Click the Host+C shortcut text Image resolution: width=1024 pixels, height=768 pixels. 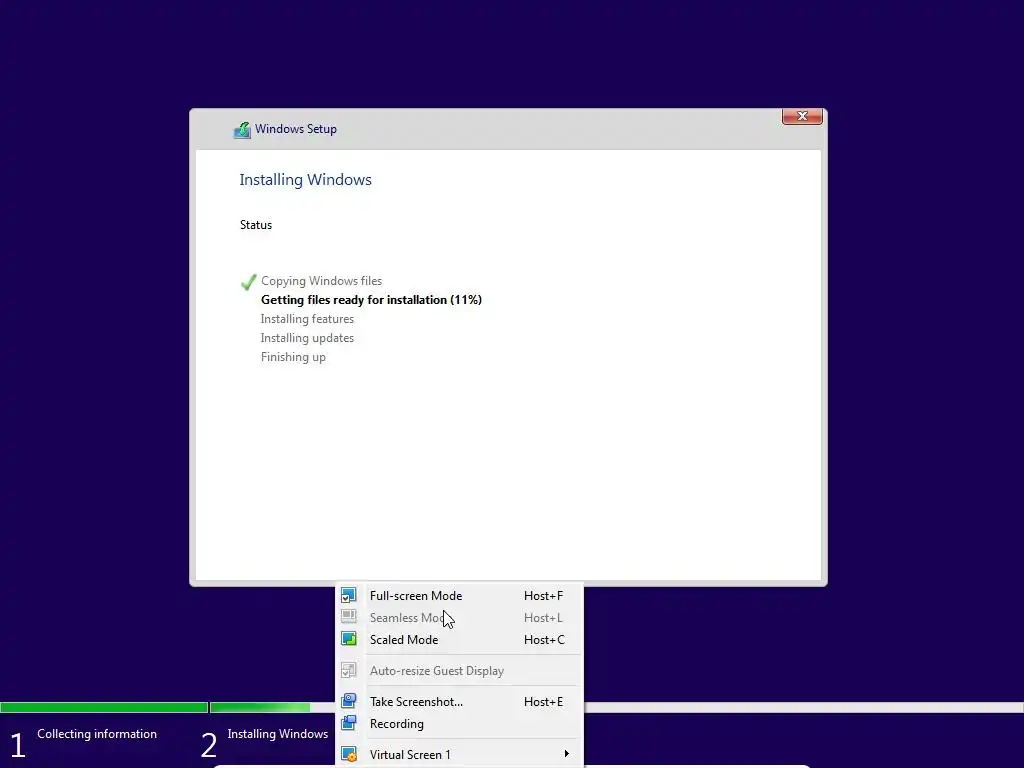tap(544, 640)
